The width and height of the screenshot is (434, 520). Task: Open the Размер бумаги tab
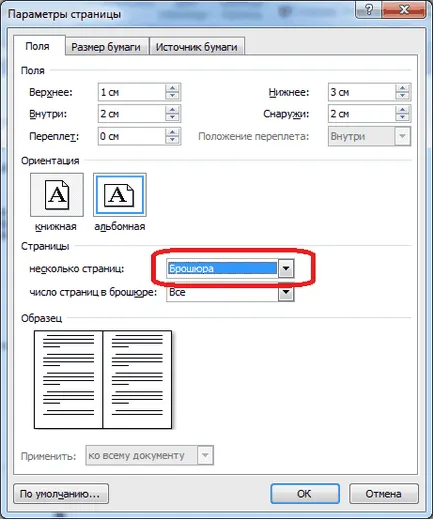click(x=106, y=47)
